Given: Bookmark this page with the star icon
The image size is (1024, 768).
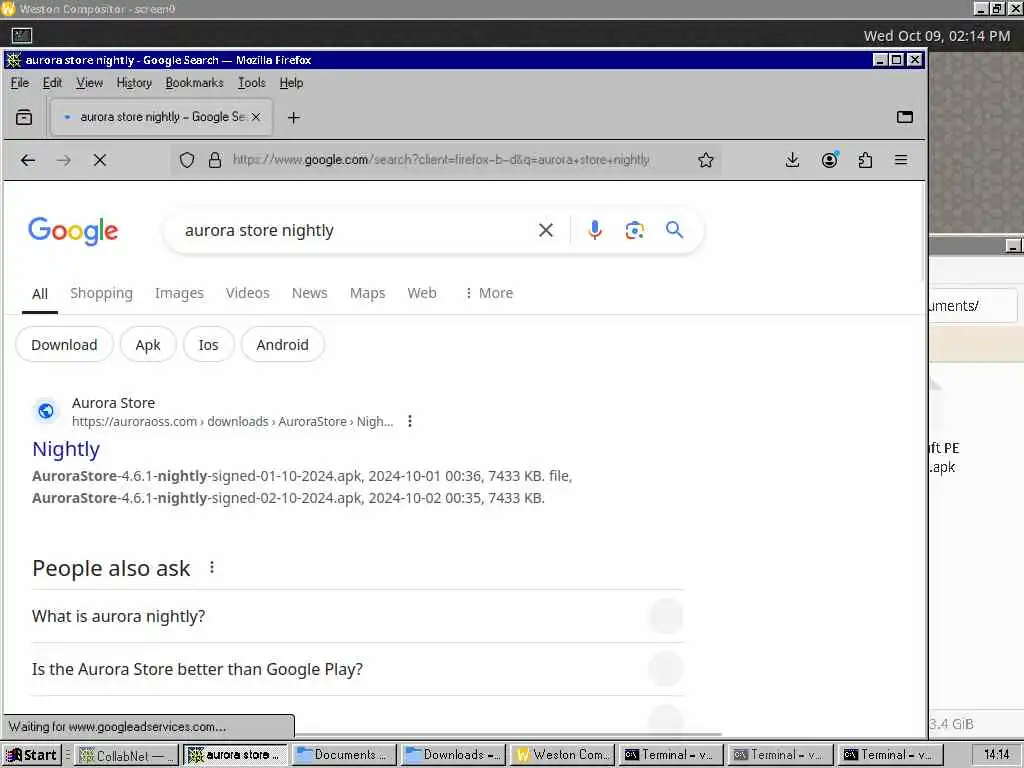Looking at the screenshot, I should coord(705,160).
